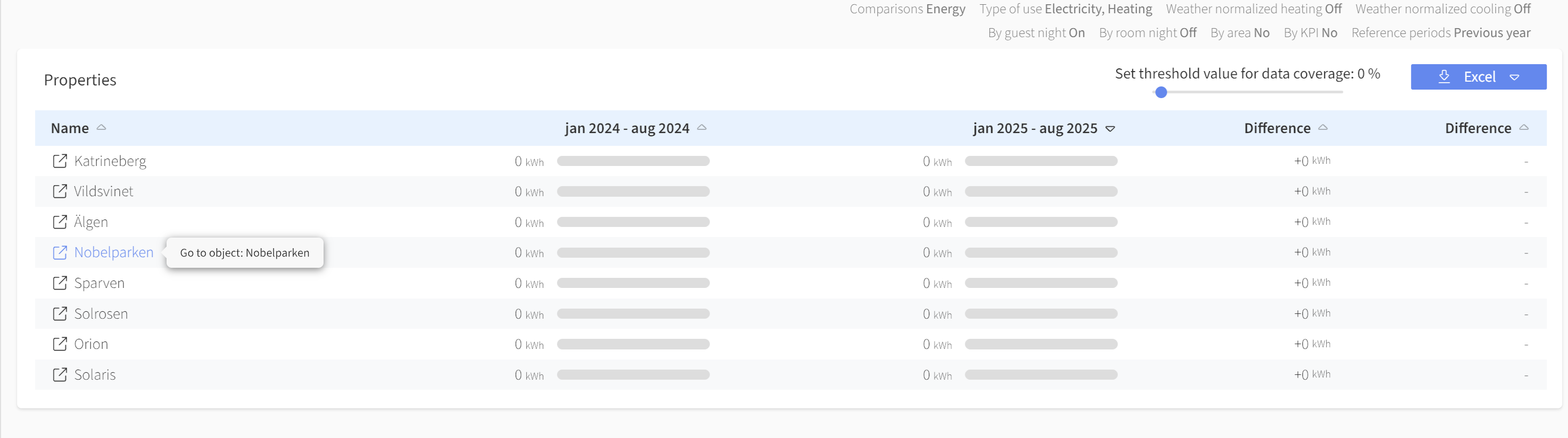This screenshot has width=1568, height=438.
Task: Open Sparven using its link icon
Action: pos(59,283)
